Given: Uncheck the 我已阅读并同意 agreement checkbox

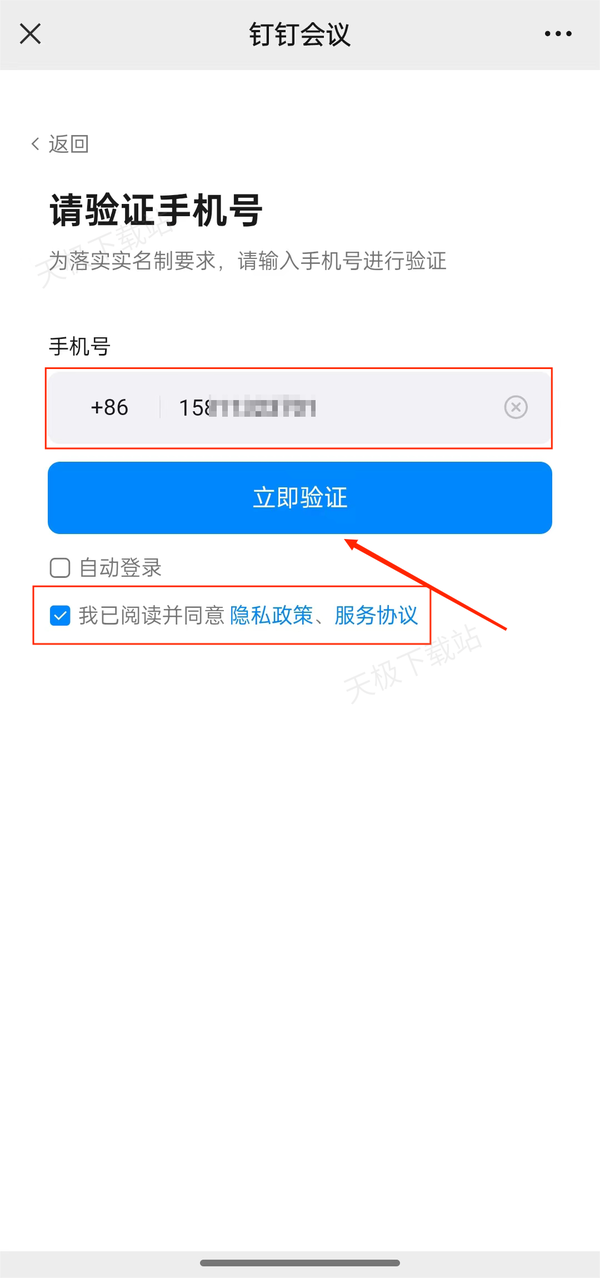Looking at the screenshot, I should (x=60, y=615).
